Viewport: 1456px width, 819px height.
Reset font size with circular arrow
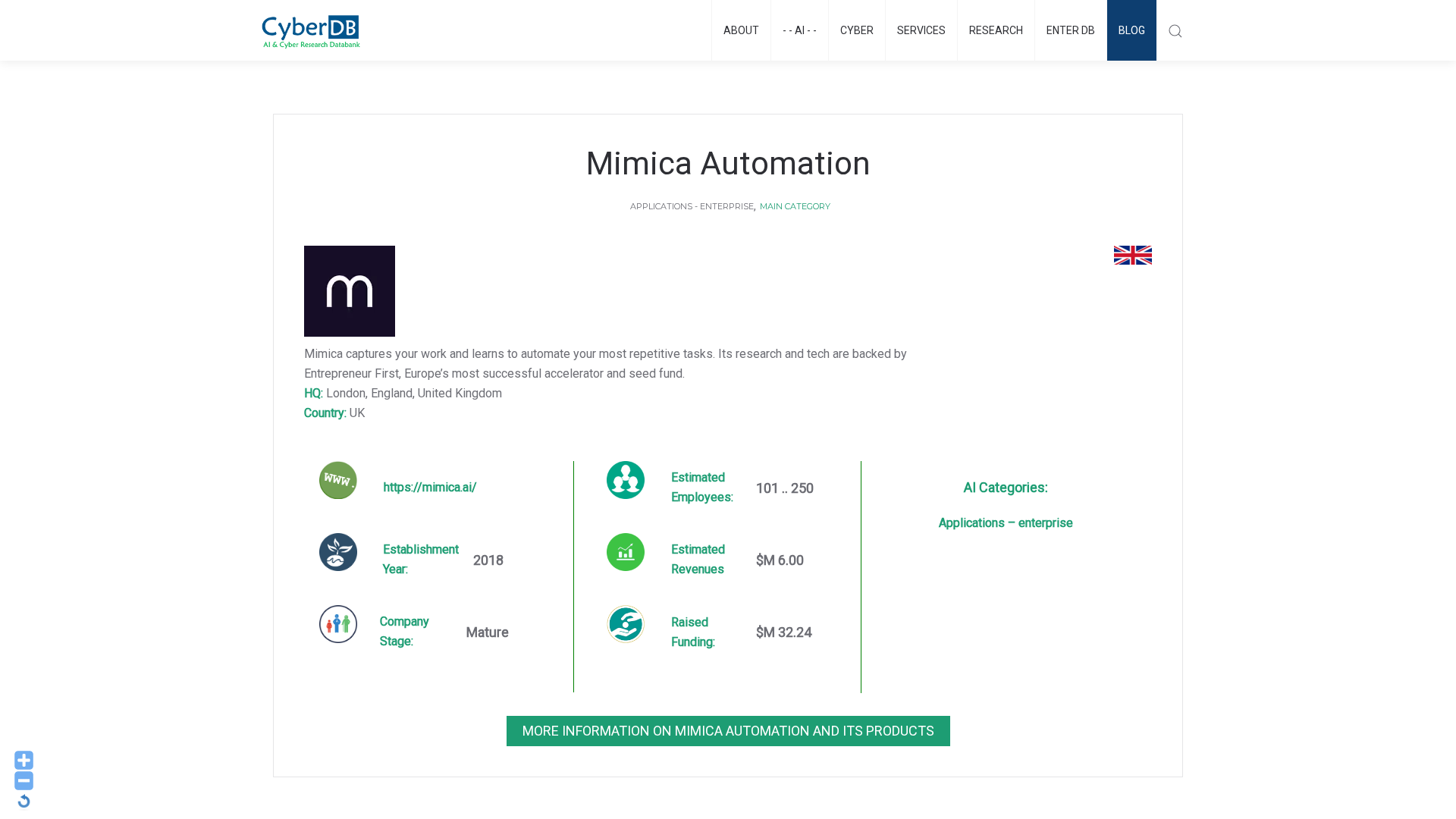(24, 801)
